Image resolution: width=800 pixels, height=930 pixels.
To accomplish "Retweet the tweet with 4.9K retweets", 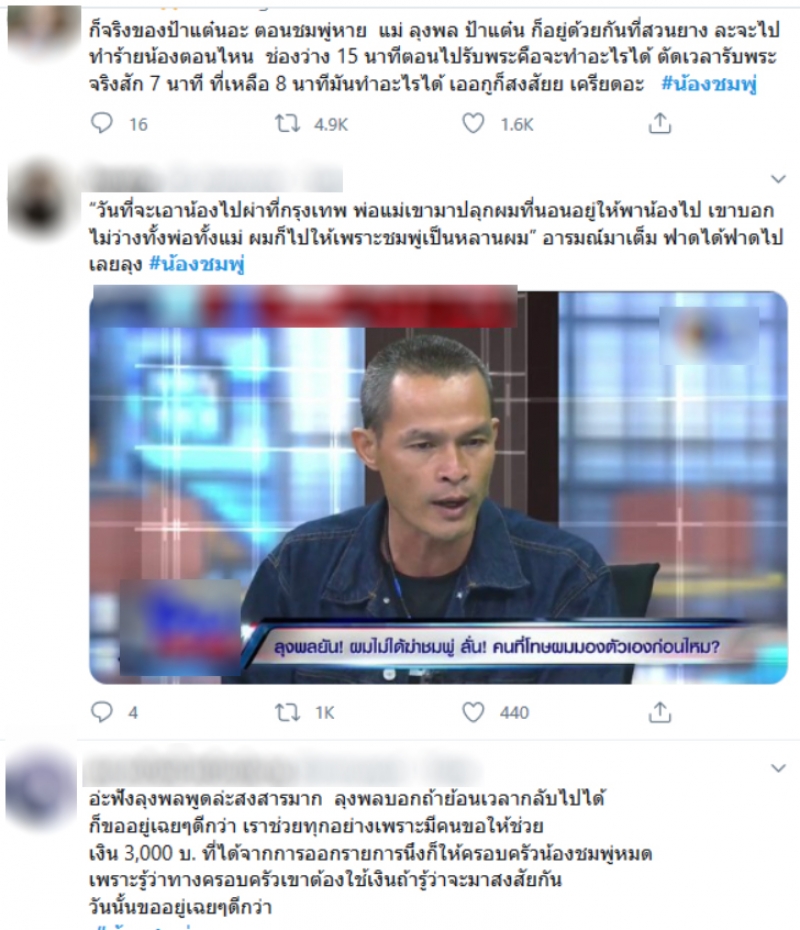I will 287,123.
